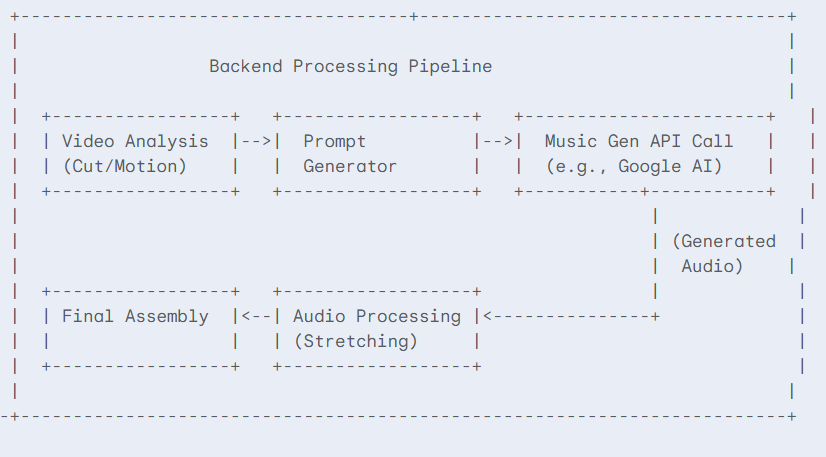
Task: Click the vertical line left of "(Generated"
Action: click(x=655, y=242)
